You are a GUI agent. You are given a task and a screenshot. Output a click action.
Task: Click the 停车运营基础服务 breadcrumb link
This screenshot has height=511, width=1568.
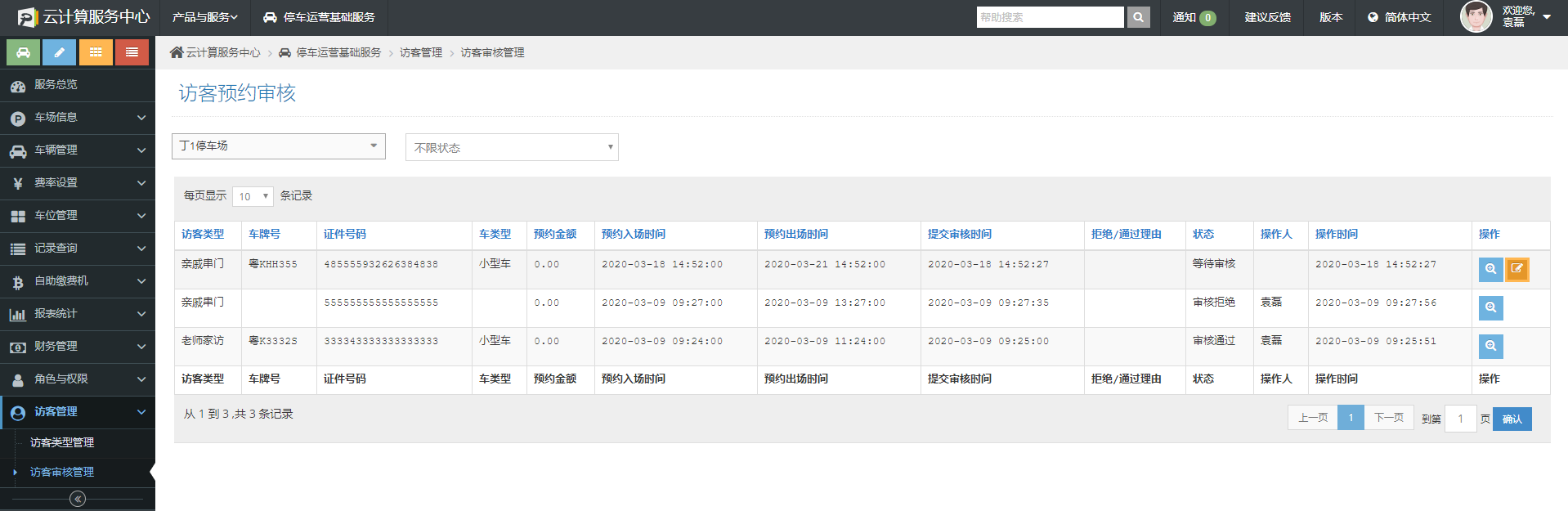pyautogui.click(x=338, y=52)
